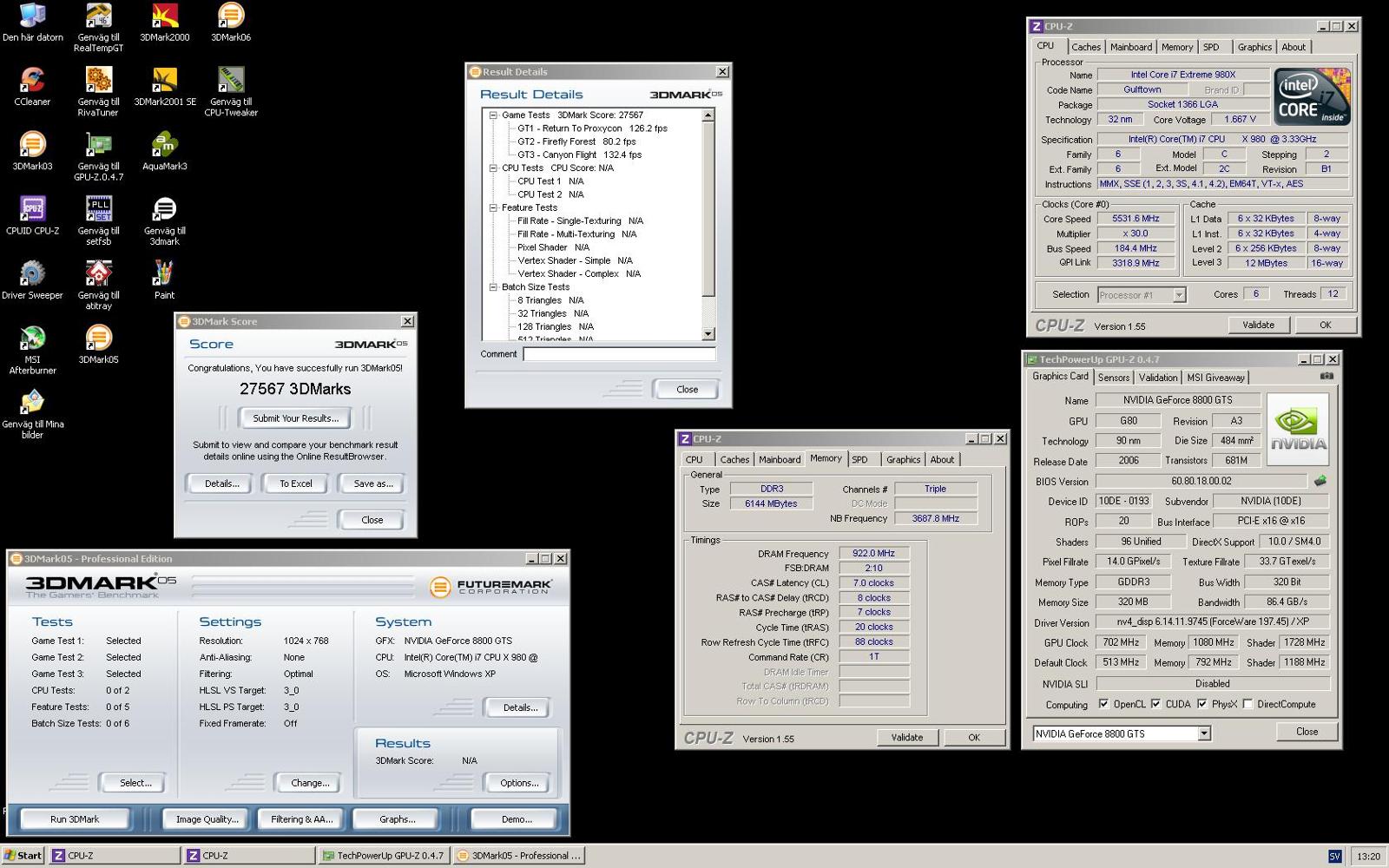Click the Filtering & AA button
The image size is (1389, 868).
(x=301, y=819)
